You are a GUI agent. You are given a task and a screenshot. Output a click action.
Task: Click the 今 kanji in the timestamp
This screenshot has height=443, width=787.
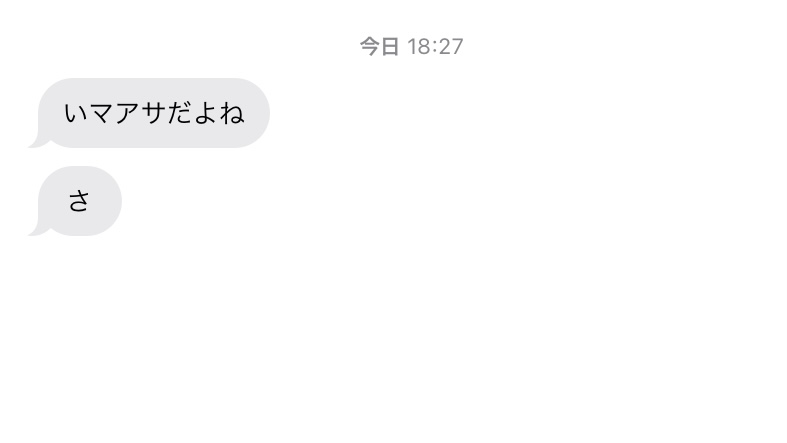coord(369,47)
